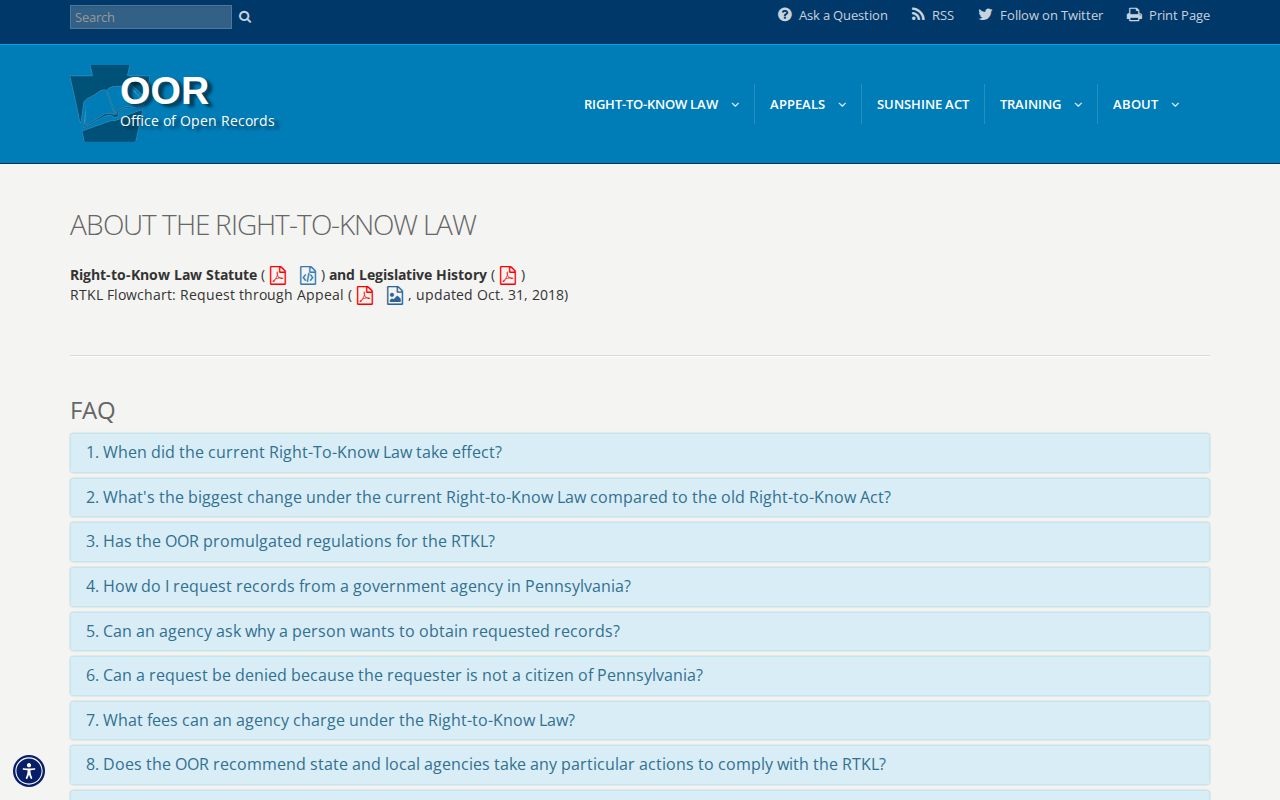Go to the Sunshine Act page

pos(923,104)
